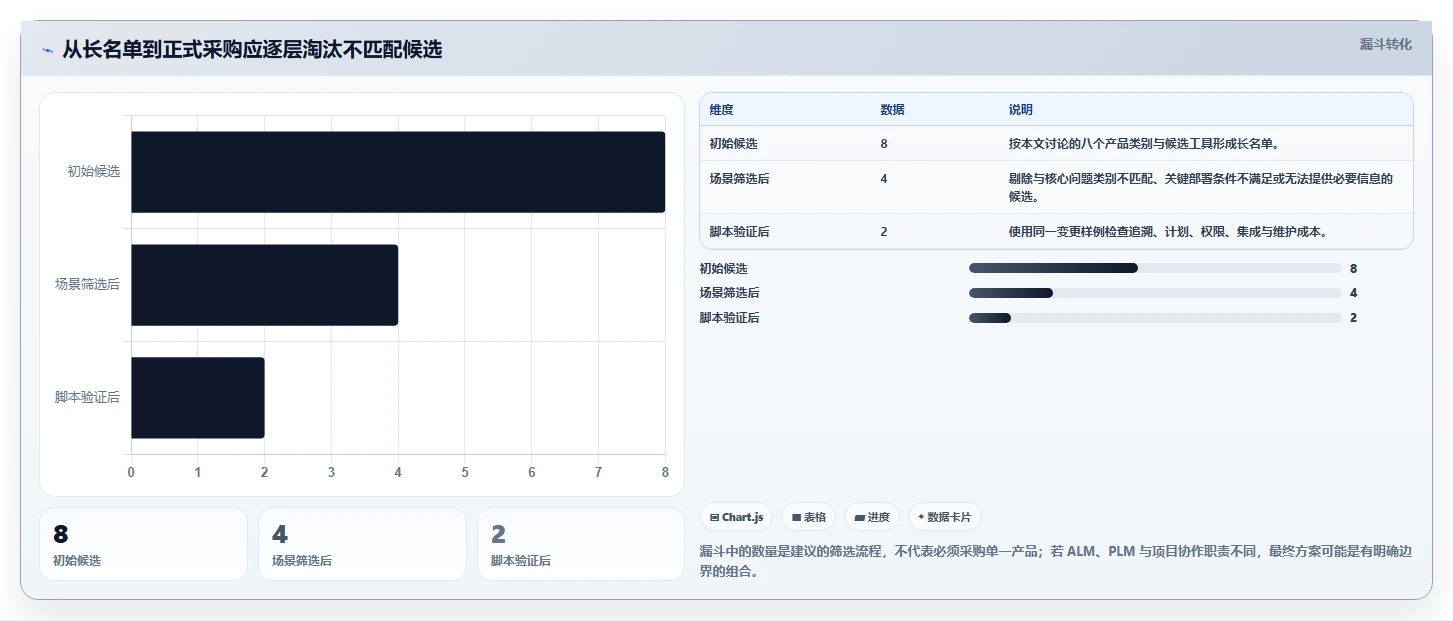Select the Chart.js chip
This screenshot has height=621, width=1453.
coord(736,517)
